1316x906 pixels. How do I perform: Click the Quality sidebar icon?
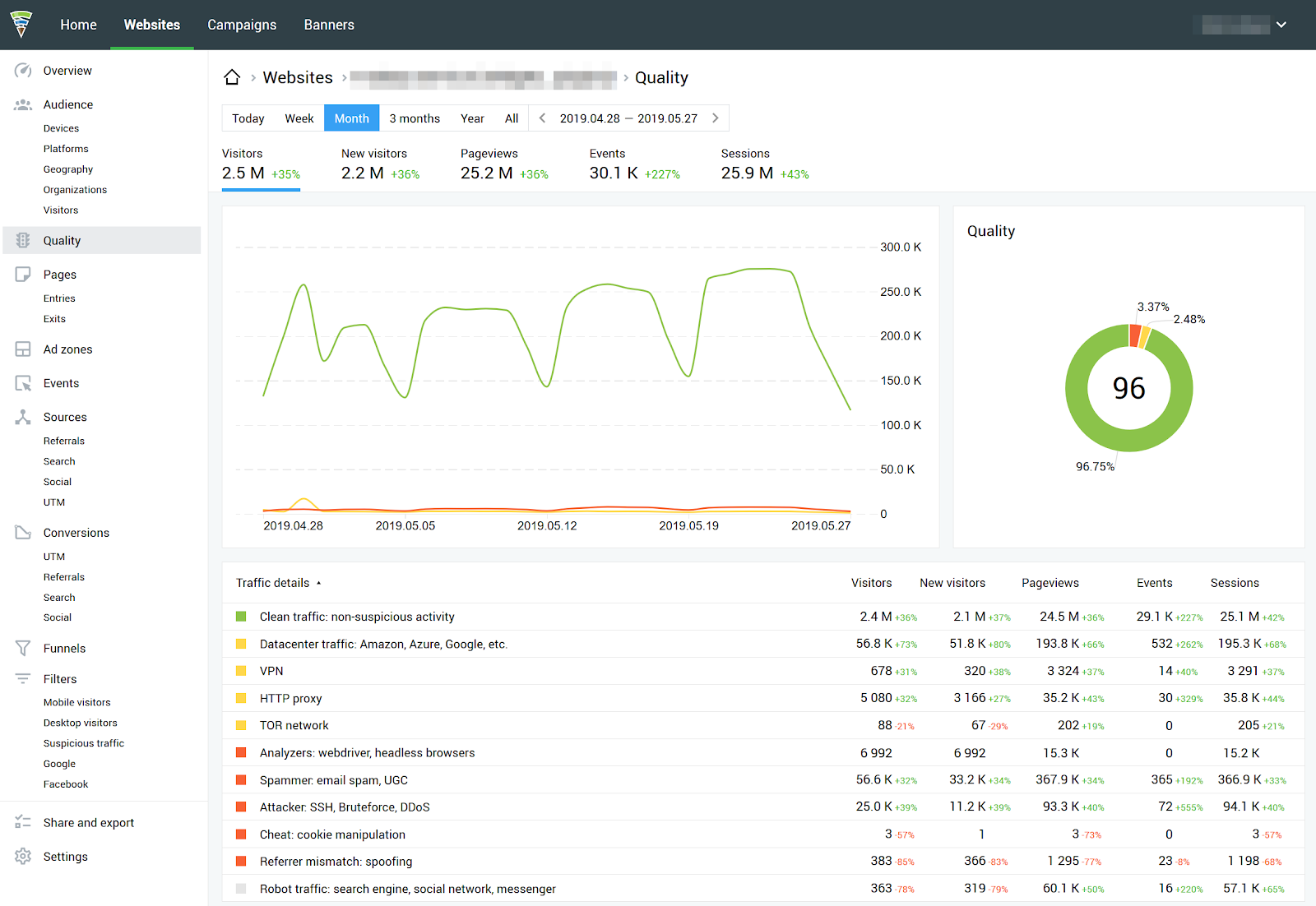23,241
